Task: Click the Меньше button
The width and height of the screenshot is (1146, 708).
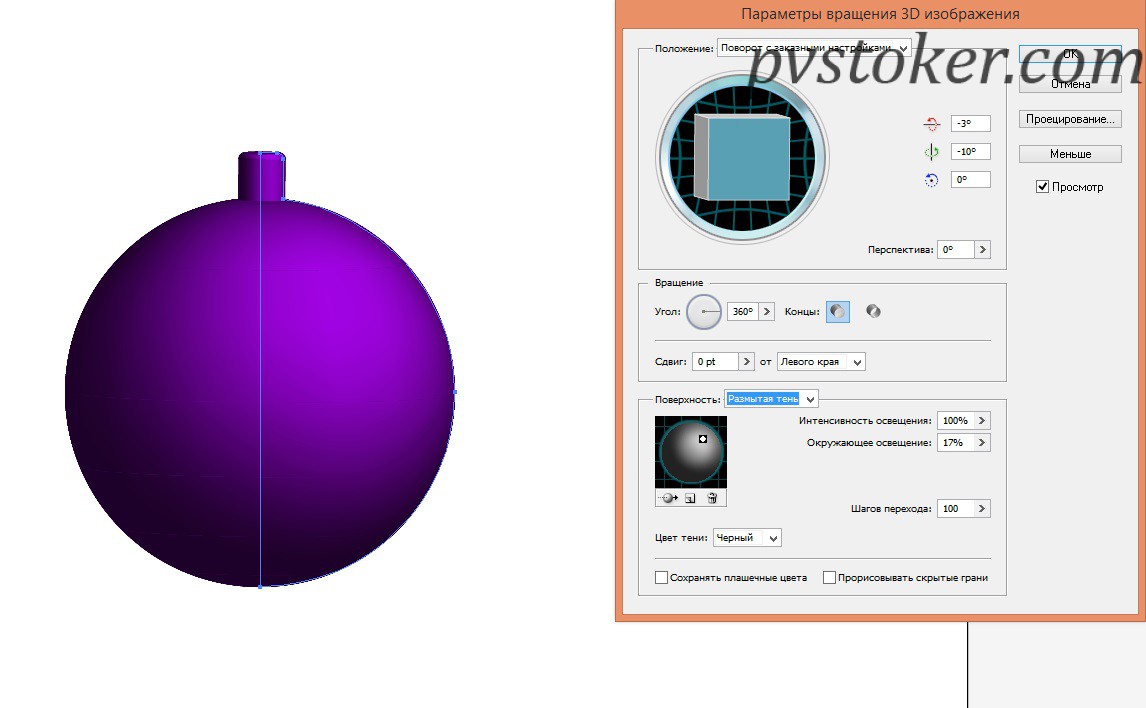Action: tap(1070, 154)
